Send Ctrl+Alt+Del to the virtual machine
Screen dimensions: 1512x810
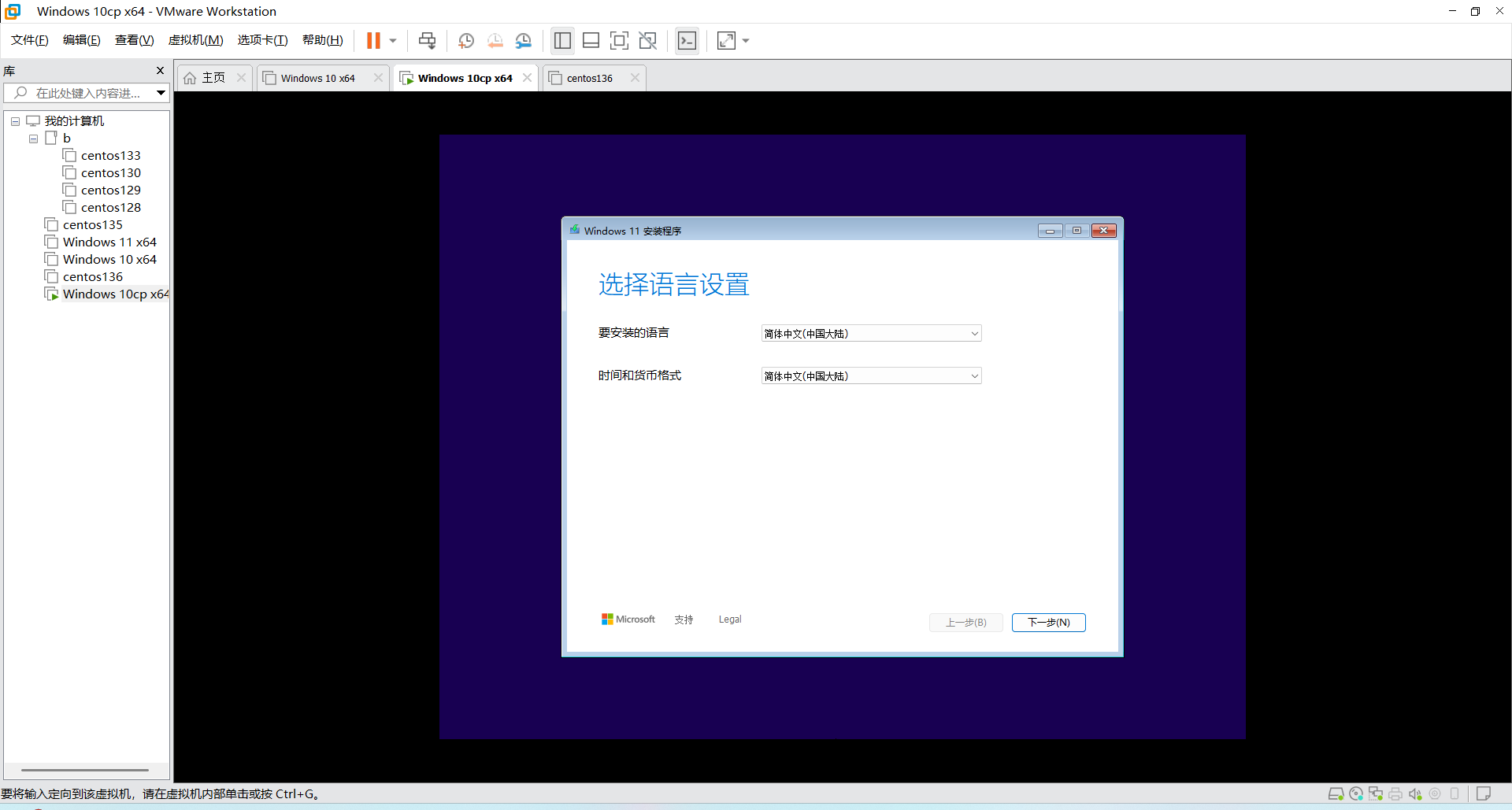(427, 40)
